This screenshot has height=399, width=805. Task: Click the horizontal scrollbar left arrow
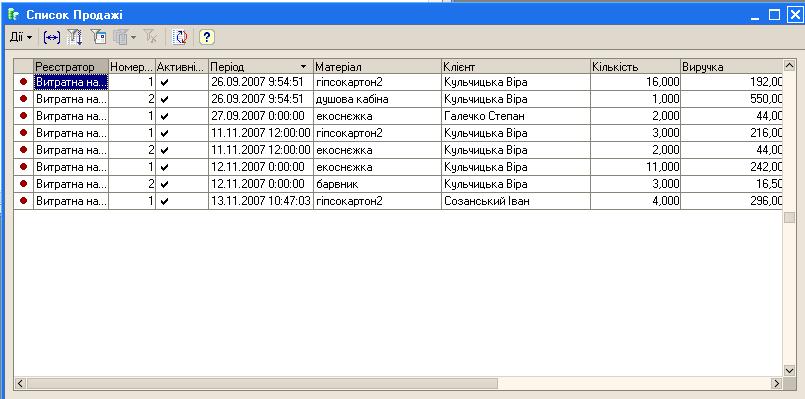click(21, 383)
